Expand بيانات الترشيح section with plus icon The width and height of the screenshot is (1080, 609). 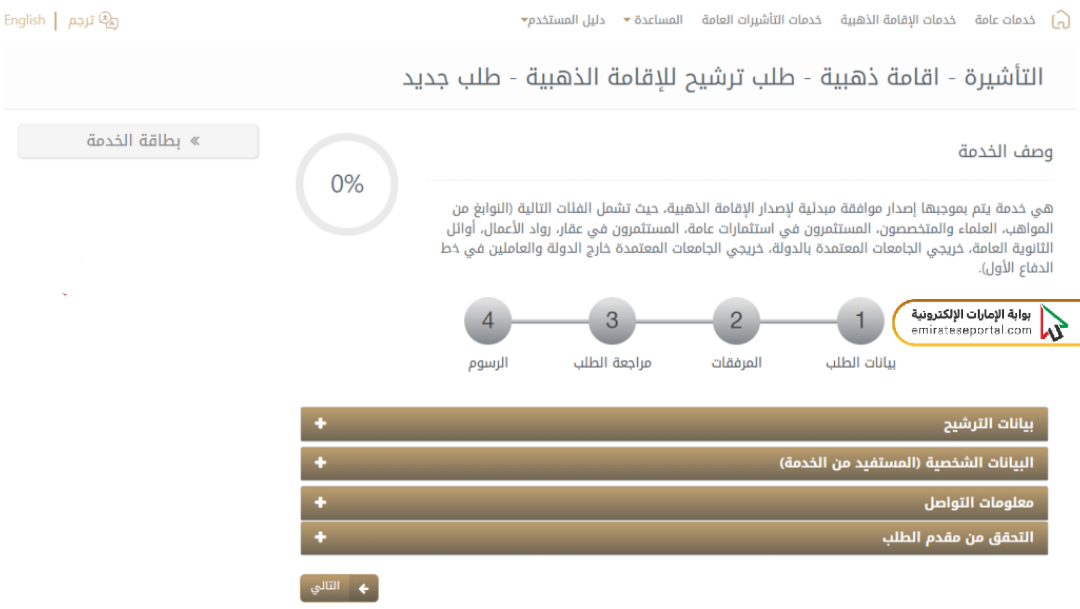pyautogui.click(x=320, y=423)
